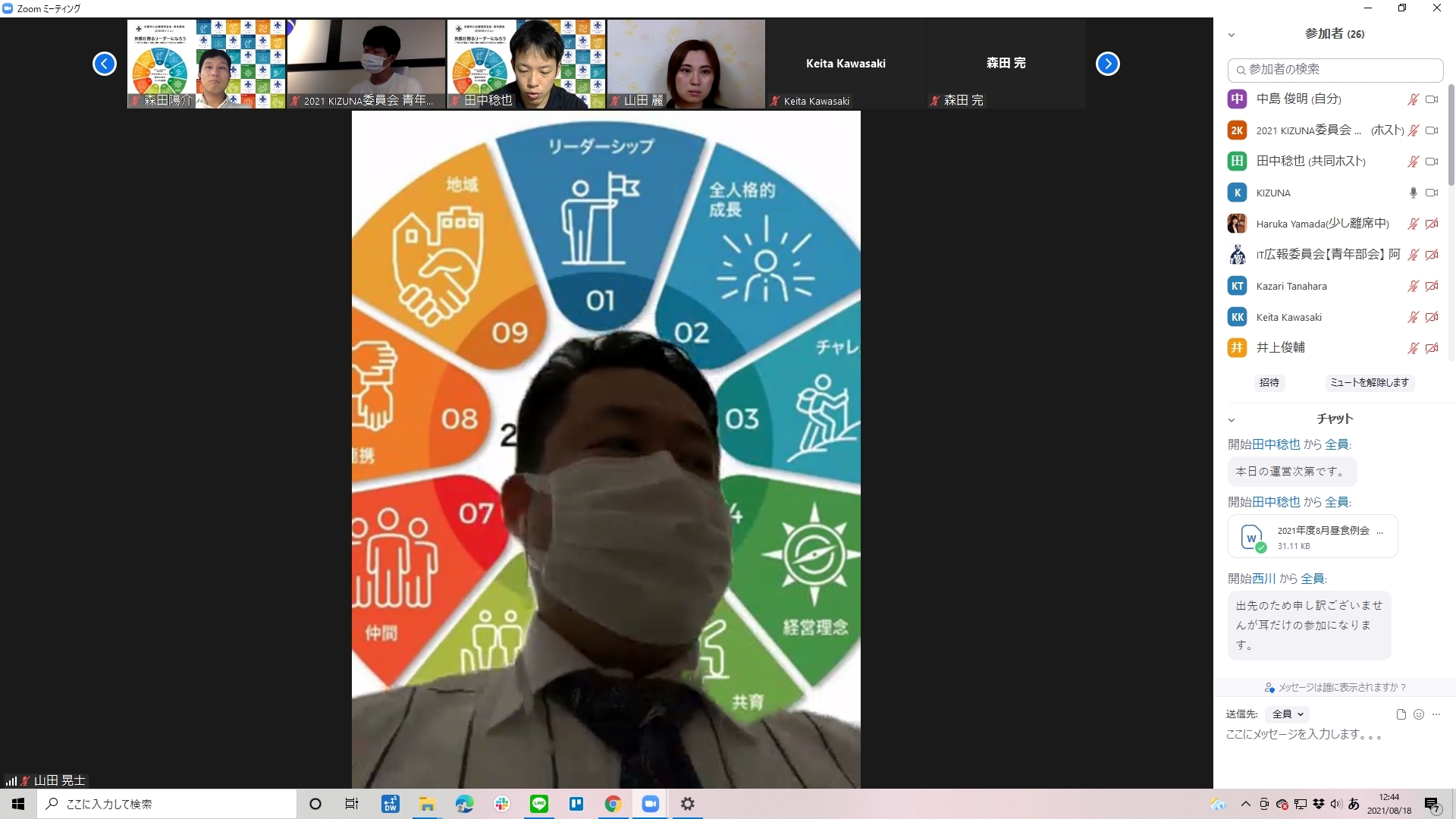
Task: Open LINE app from taskbar
Action: (x=539, y=804)
